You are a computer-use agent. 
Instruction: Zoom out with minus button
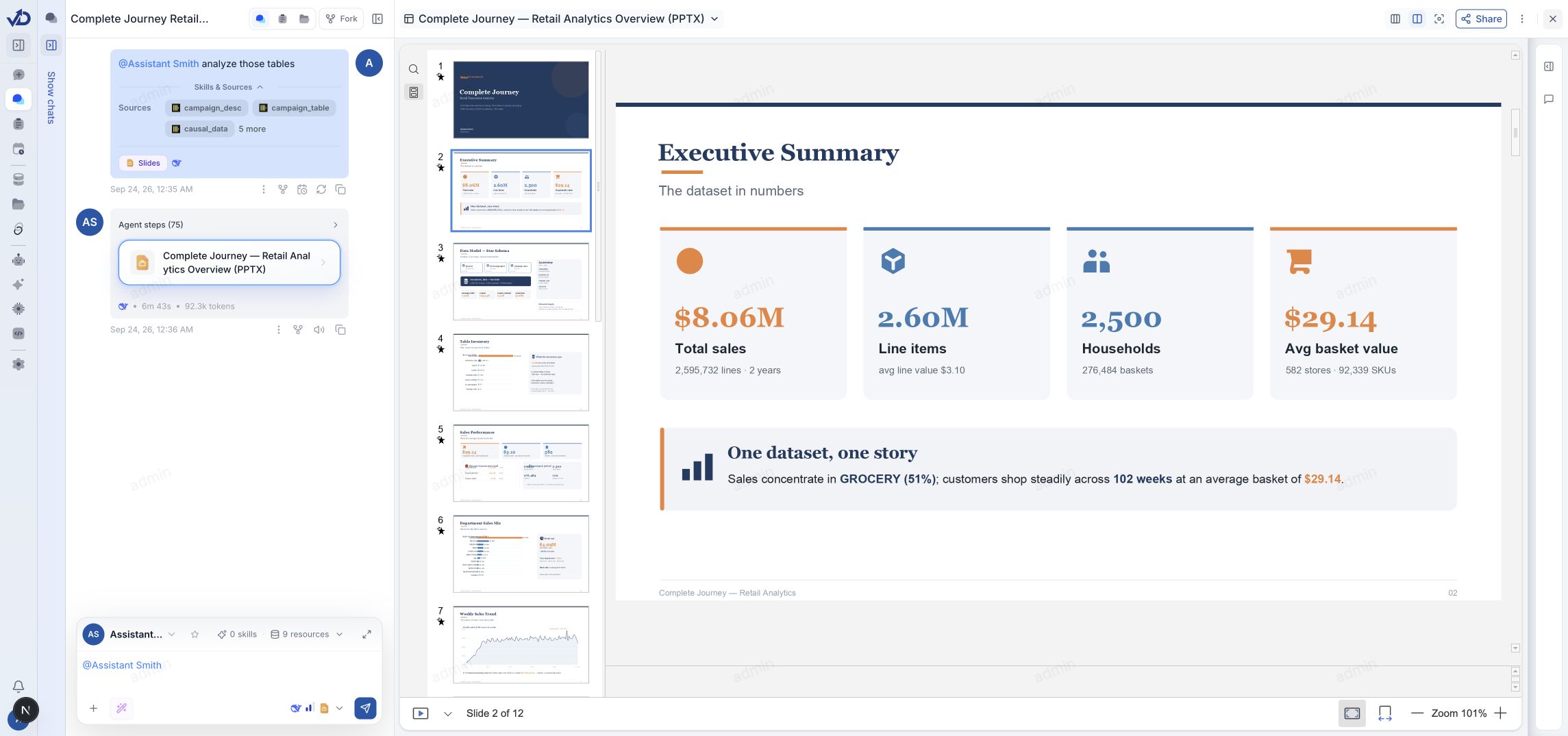tap(1417, 713)
